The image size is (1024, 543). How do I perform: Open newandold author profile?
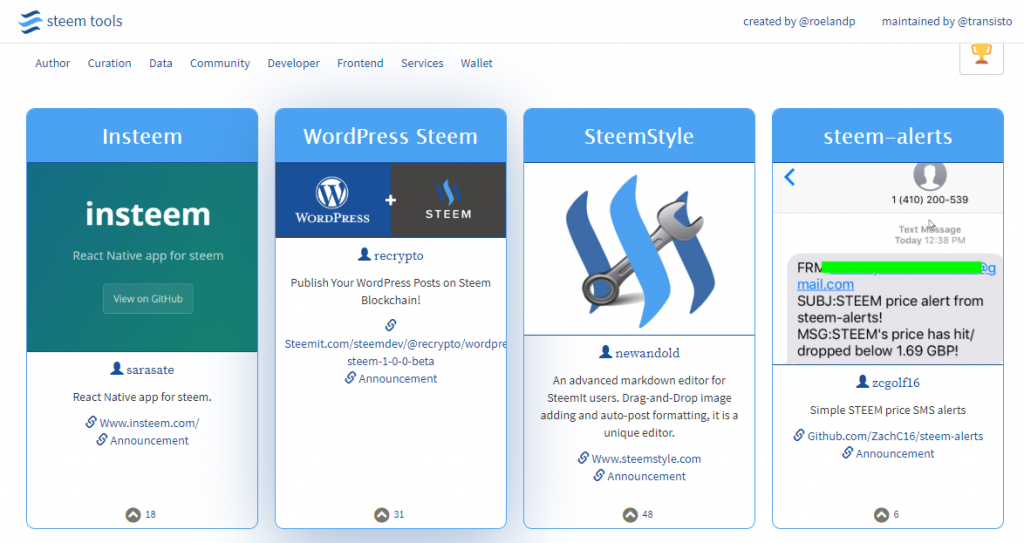[647, 353]
